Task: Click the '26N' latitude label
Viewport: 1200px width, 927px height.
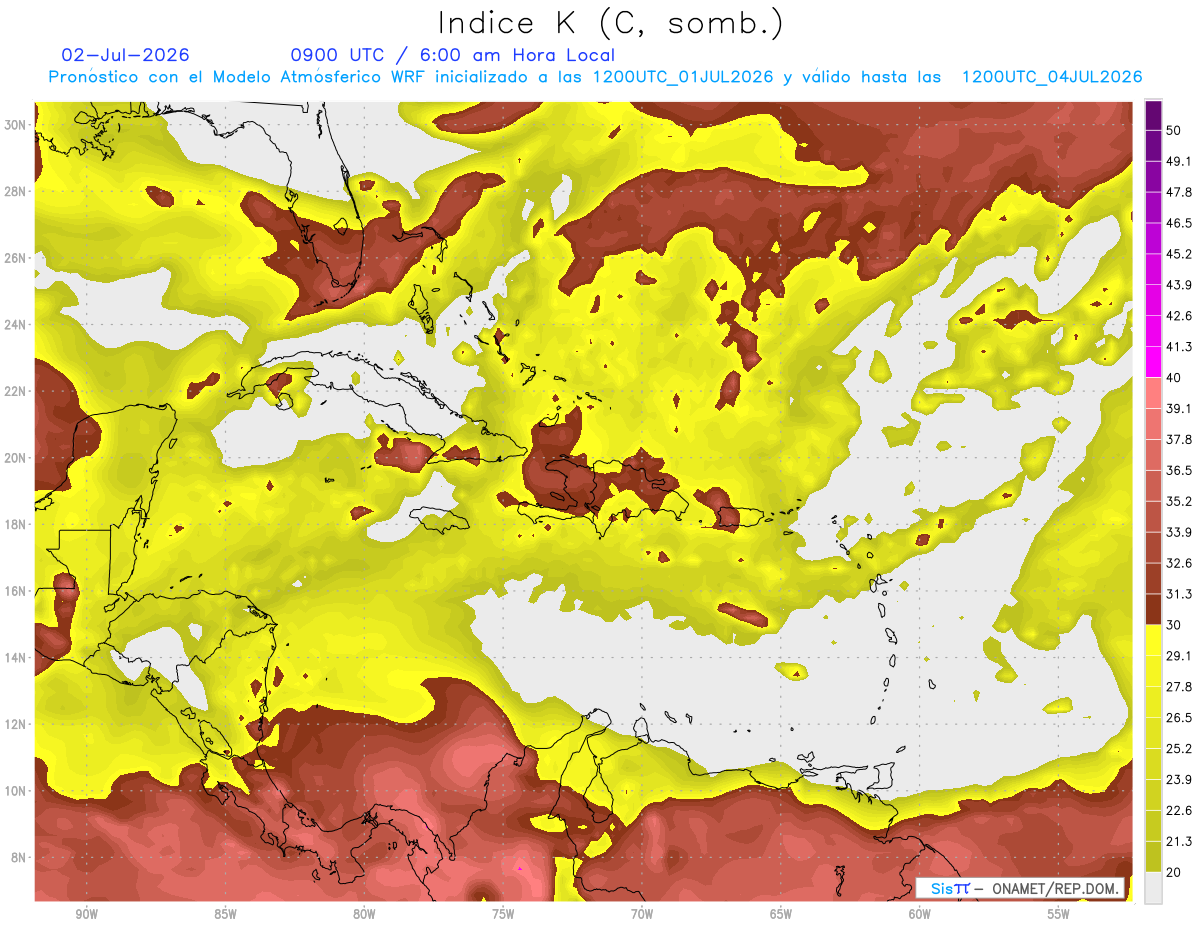Action: pos(15,257)
